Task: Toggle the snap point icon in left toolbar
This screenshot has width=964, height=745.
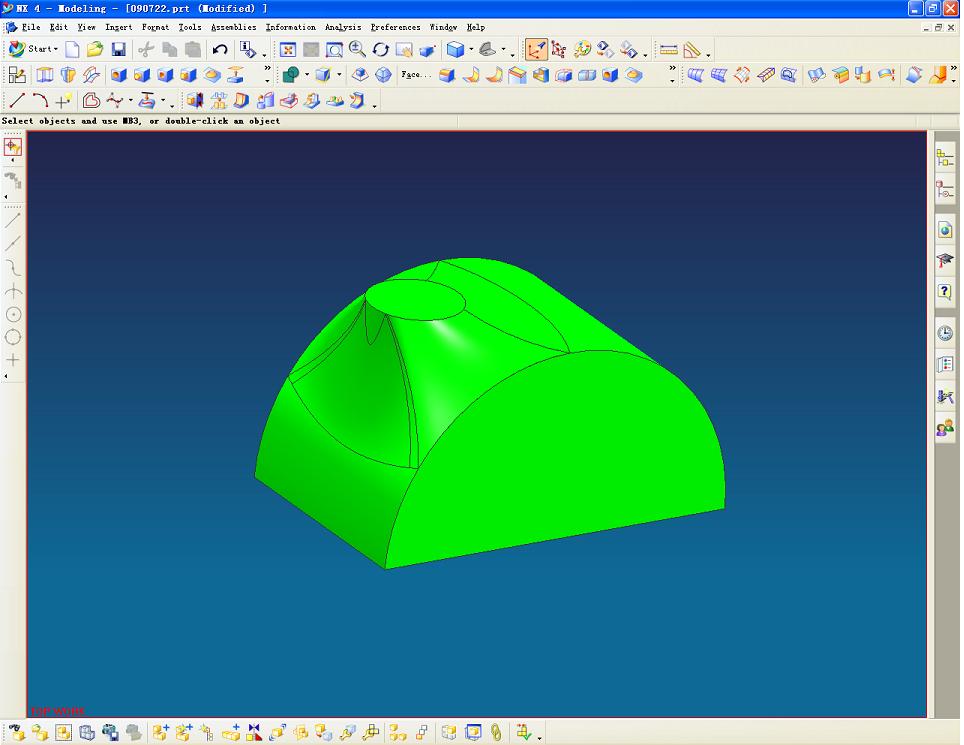Action: coord(13,147)
